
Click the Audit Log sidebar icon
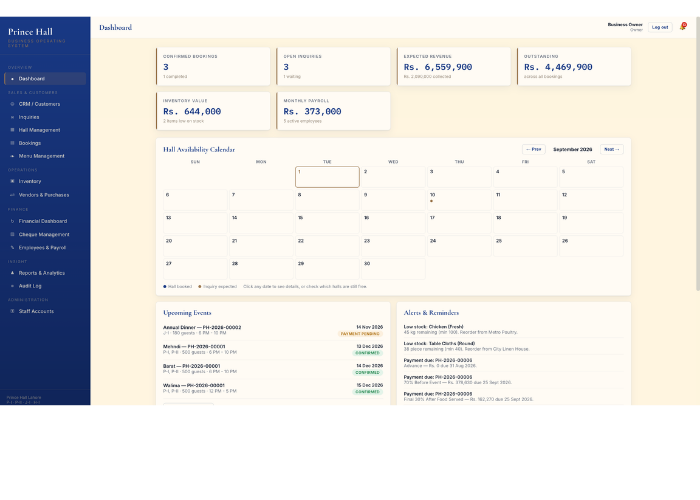[x=12, y=286]
